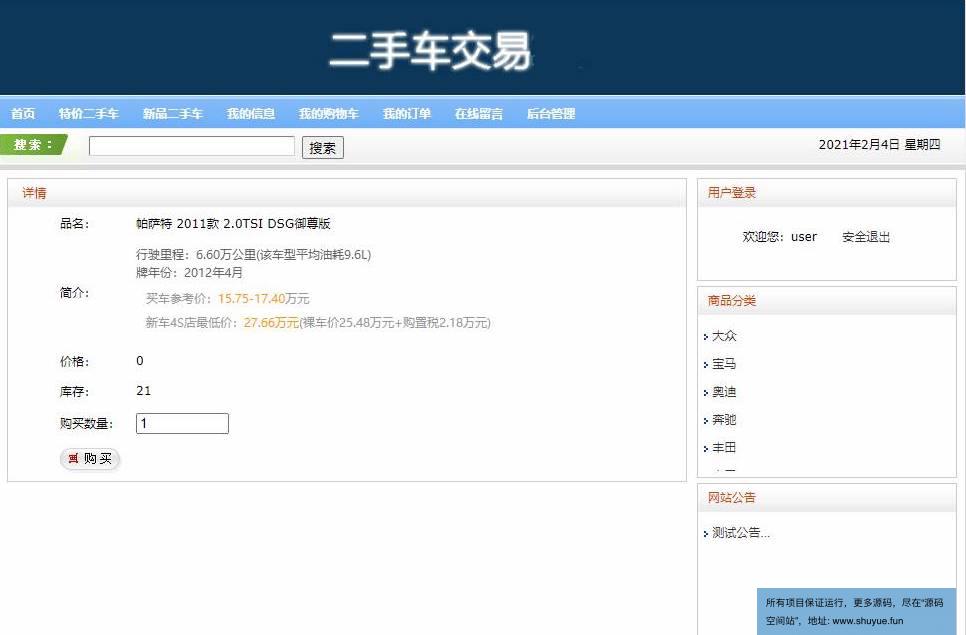Click the 牌年份 2012年4月 line
966x635 pixels.
[x=189, y=272]
